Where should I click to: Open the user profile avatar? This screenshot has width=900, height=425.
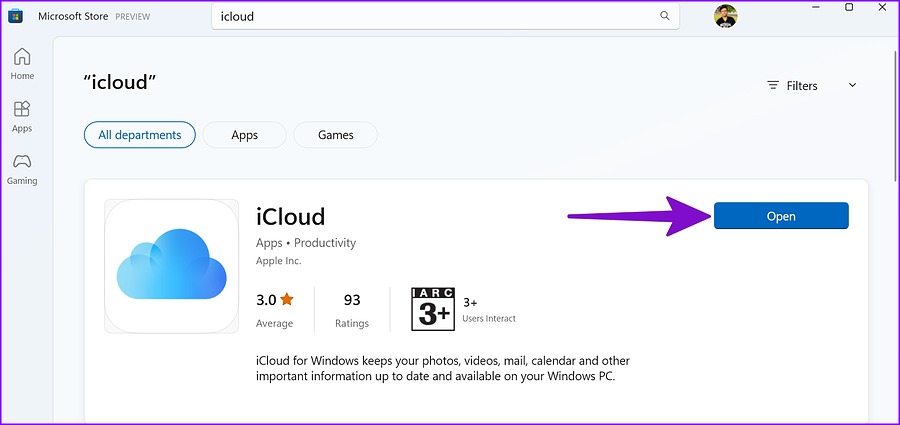click(726, 16)
